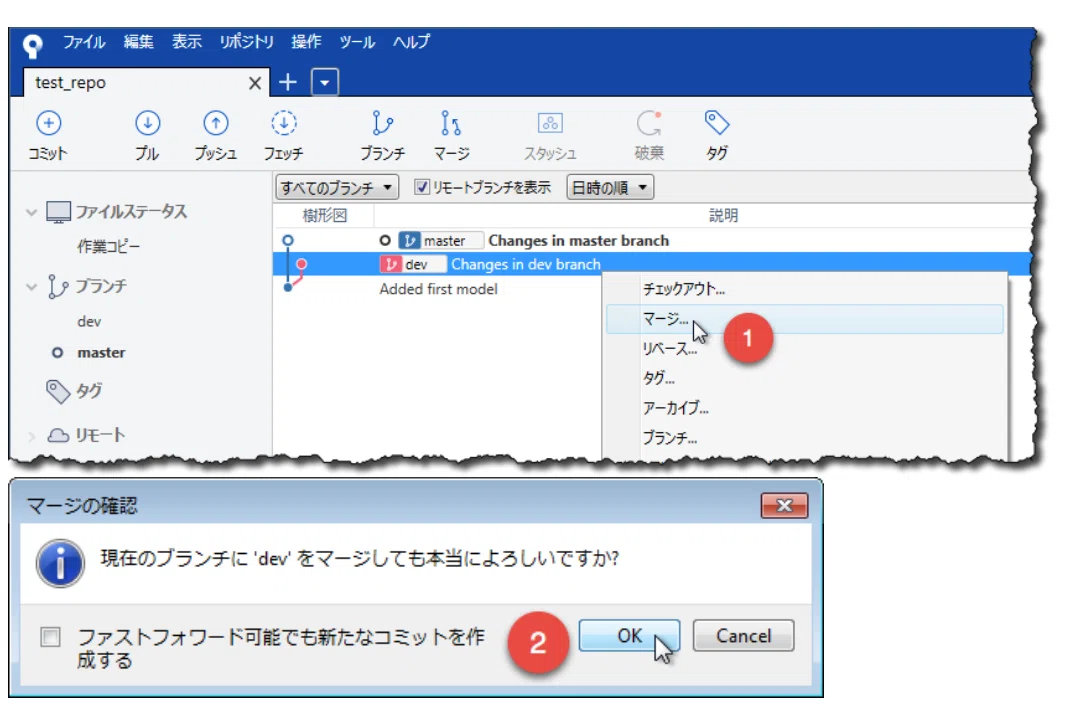Click the Sourcetree logo icon
This screenshot has height=714, width=1068.
click(x=32, y=45)
